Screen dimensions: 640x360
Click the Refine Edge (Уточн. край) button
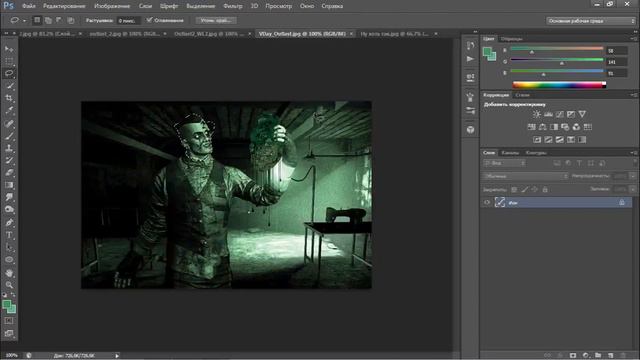tap(216, 20)
